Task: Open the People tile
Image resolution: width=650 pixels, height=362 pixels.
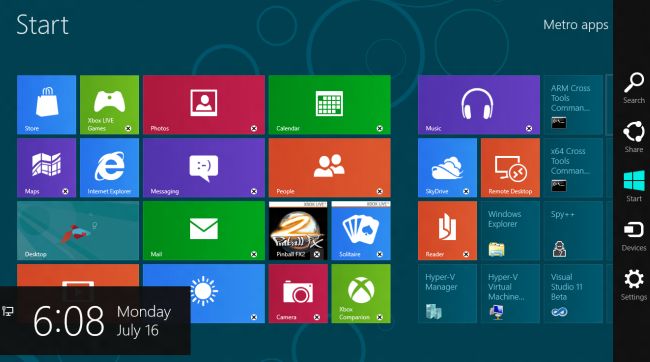Action: (x=330, y=168)
